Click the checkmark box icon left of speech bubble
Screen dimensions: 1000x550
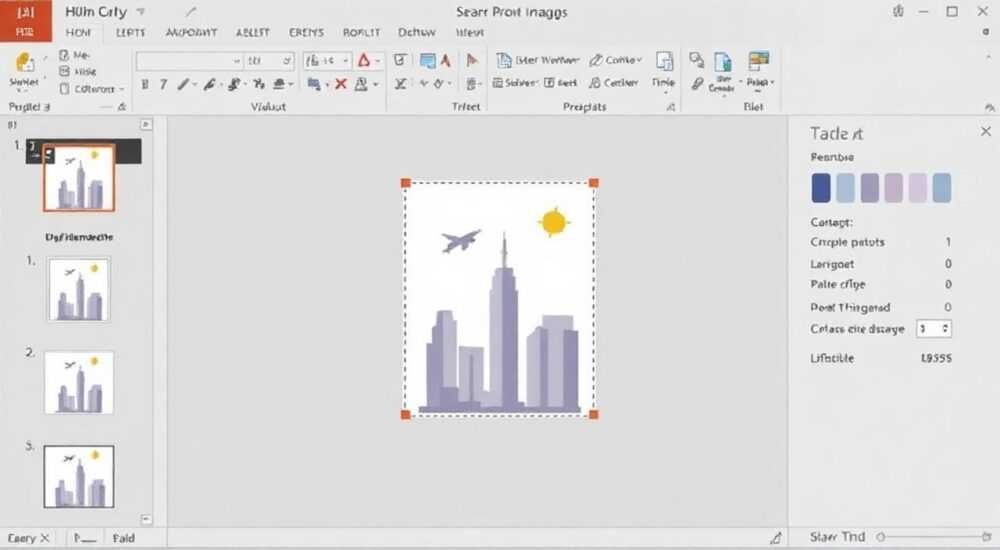coord(400,60)
